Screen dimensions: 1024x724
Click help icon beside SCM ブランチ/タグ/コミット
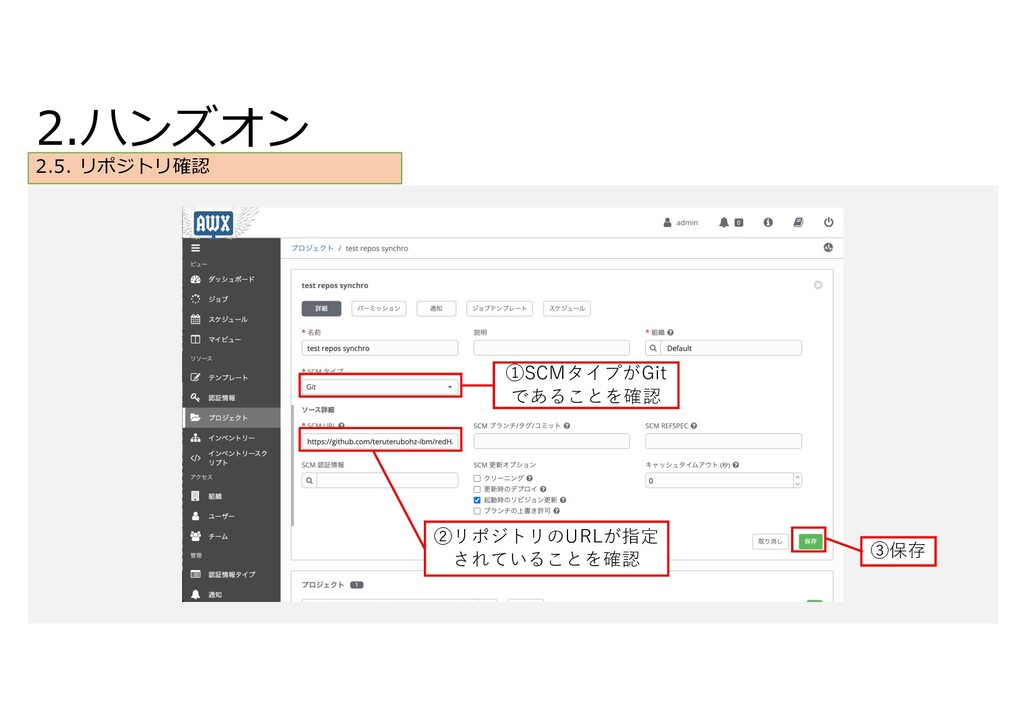(x=567, y=426)
